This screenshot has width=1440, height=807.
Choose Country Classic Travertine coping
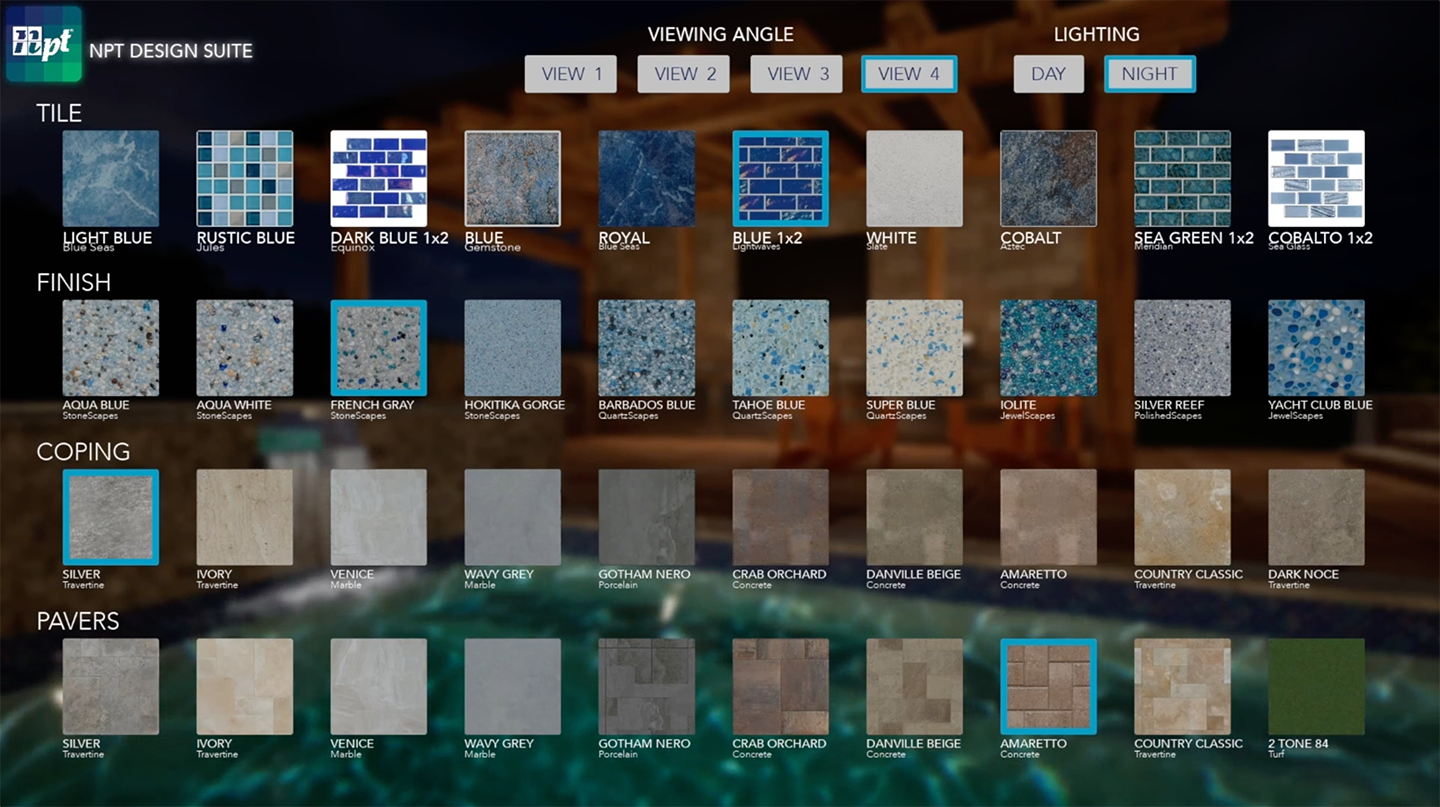pos(1183,518)
